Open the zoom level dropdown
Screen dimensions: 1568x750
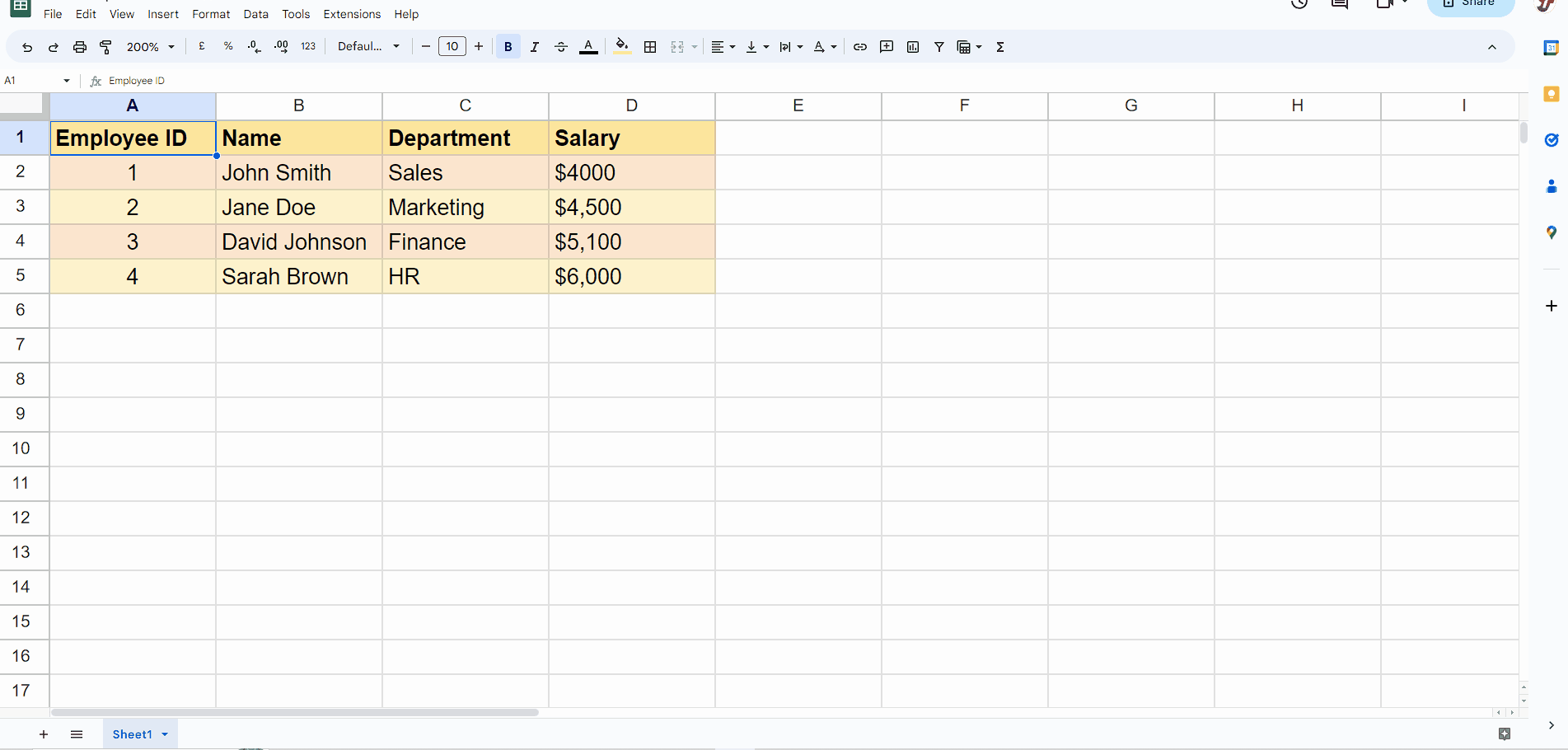tap(150, 46)
